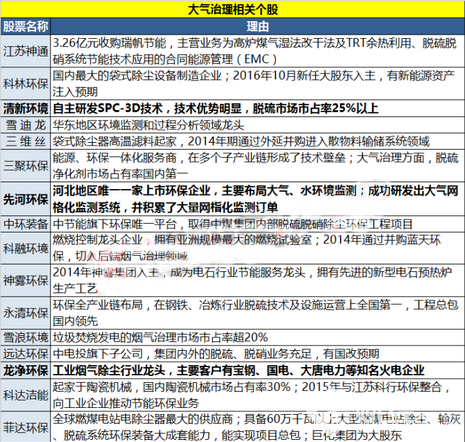Select stock name cell 菲达环保
465x442 pixels.
click(26, 427)
